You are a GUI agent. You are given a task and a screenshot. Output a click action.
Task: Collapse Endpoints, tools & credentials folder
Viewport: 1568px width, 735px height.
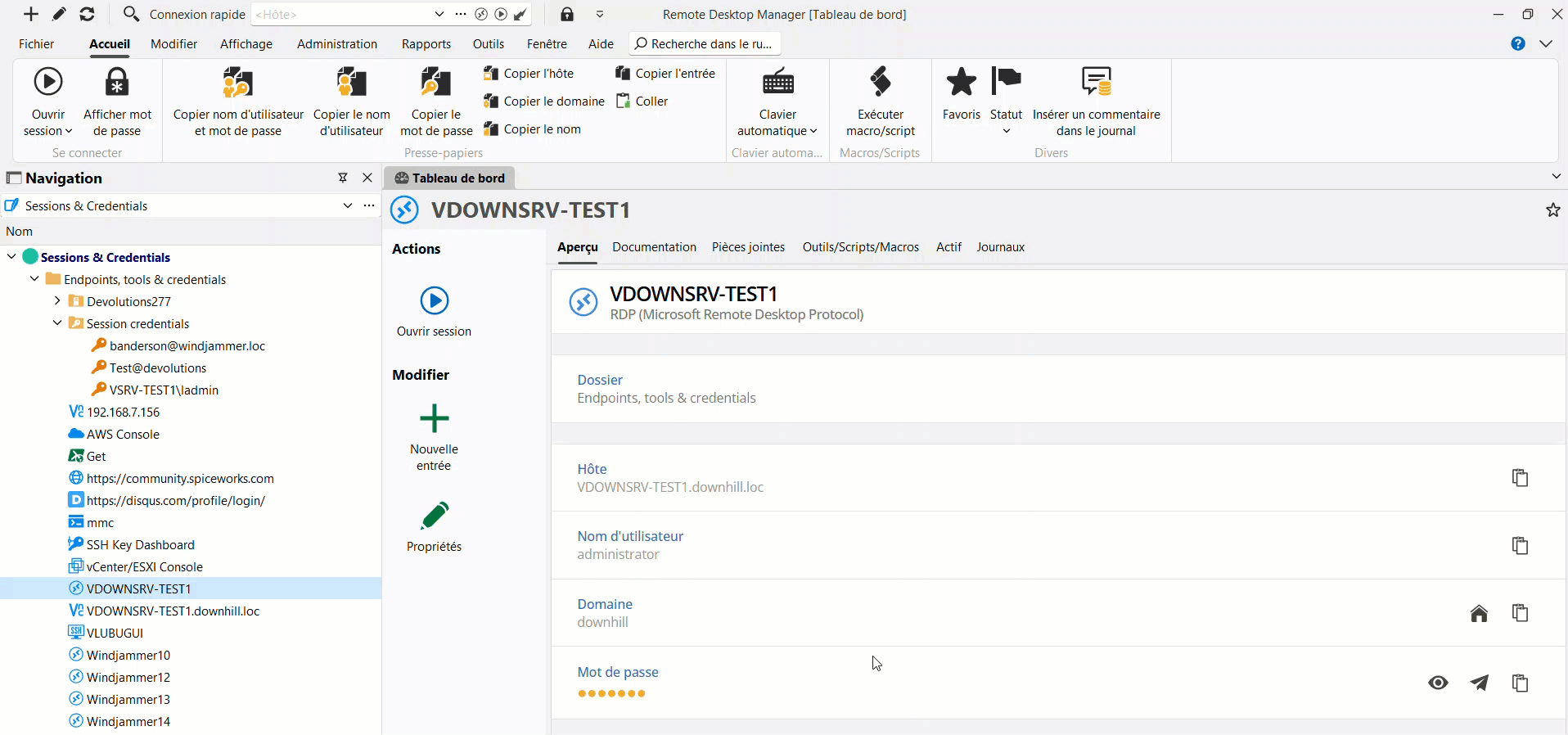click(34, 279)
